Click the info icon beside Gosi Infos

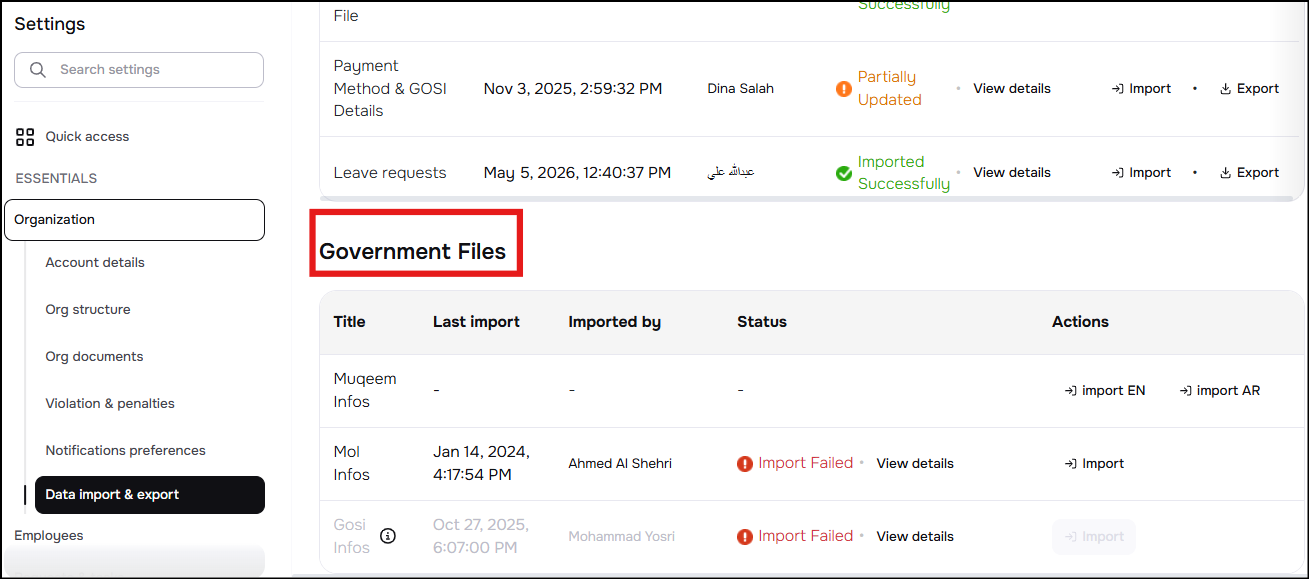(x=388, y=536)
